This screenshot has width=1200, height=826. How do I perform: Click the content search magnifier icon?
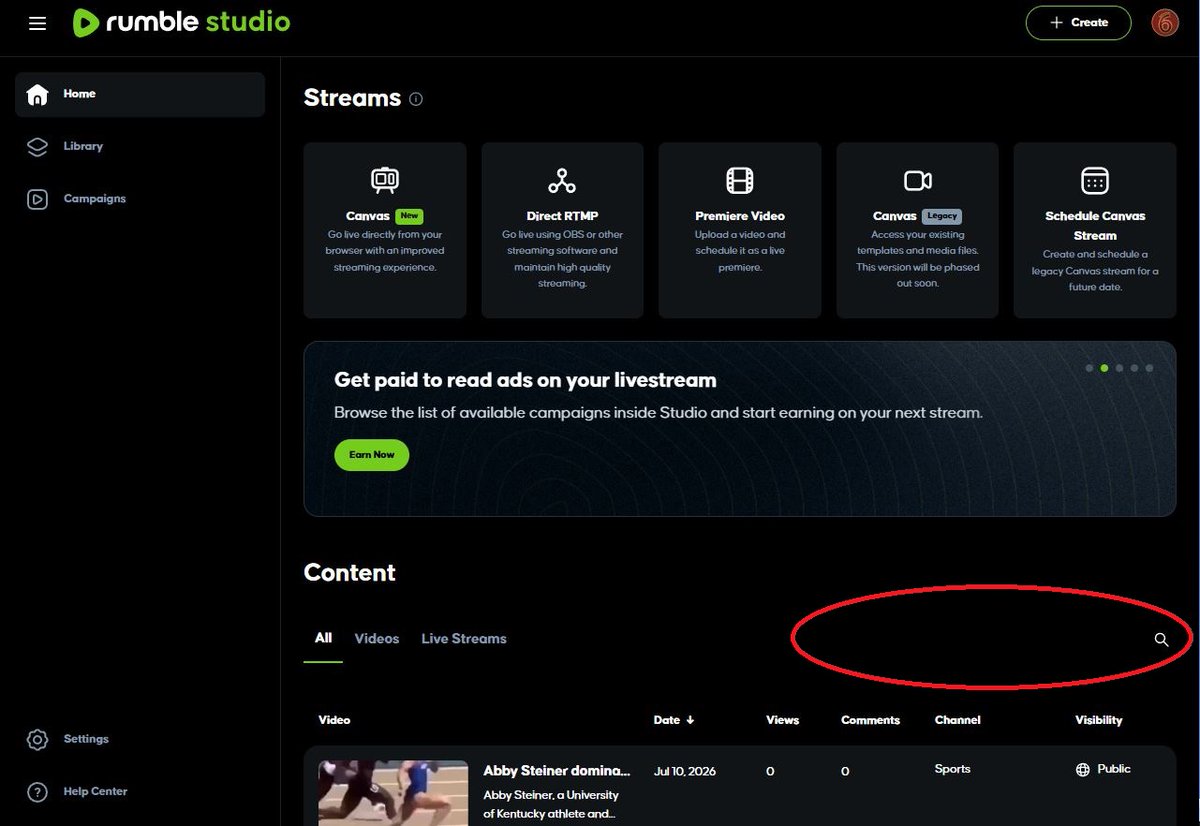(1161, 640)
